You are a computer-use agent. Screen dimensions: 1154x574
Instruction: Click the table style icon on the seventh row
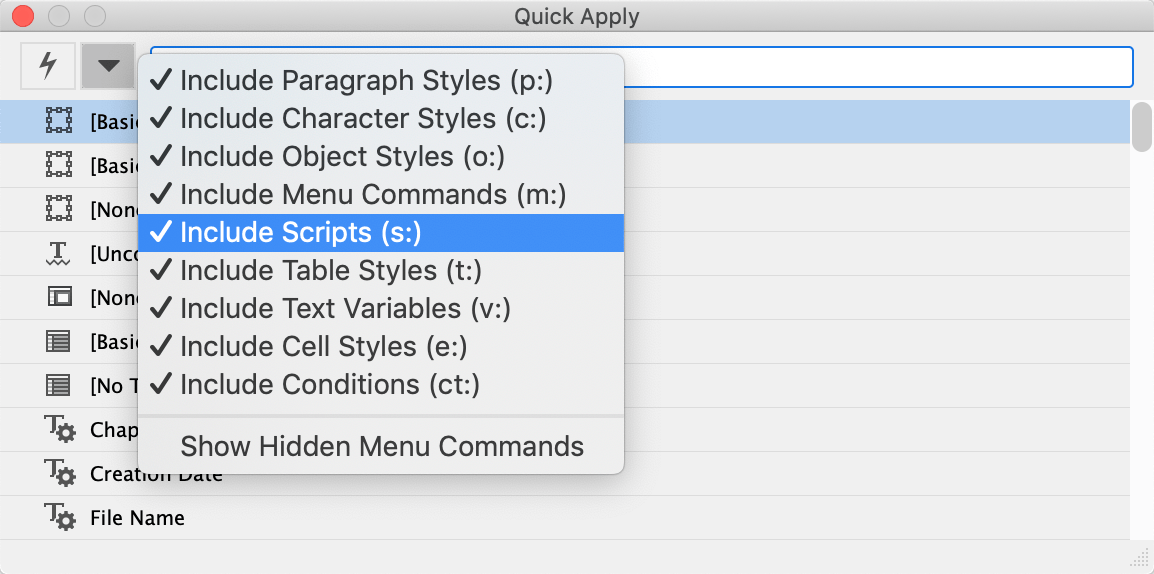(x=59, y=386)
